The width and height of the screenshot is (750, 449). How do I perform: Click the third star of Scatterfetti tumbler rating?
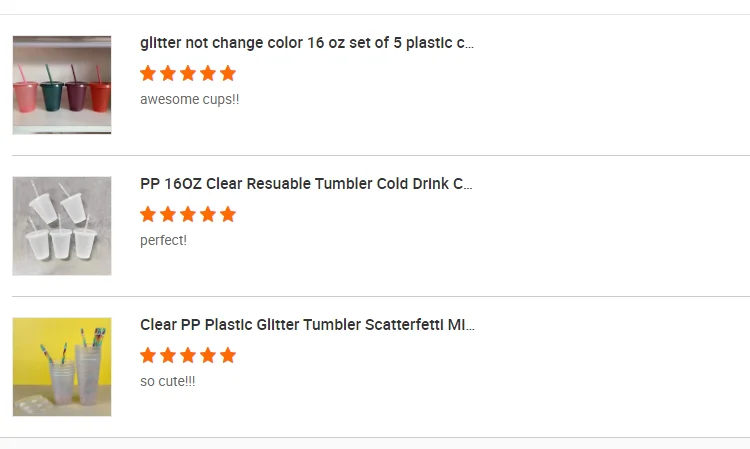(188, 355)
